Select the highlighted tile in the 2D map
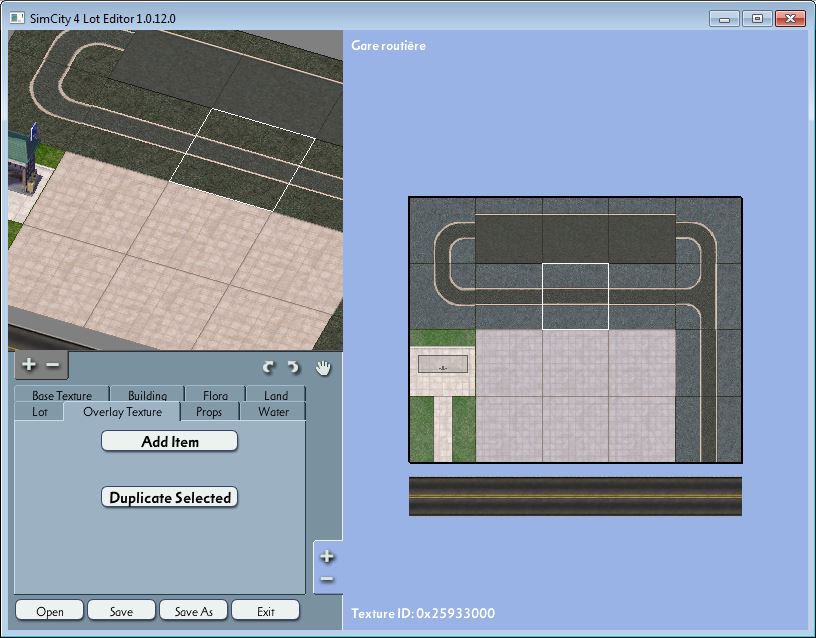 point(575,296)
